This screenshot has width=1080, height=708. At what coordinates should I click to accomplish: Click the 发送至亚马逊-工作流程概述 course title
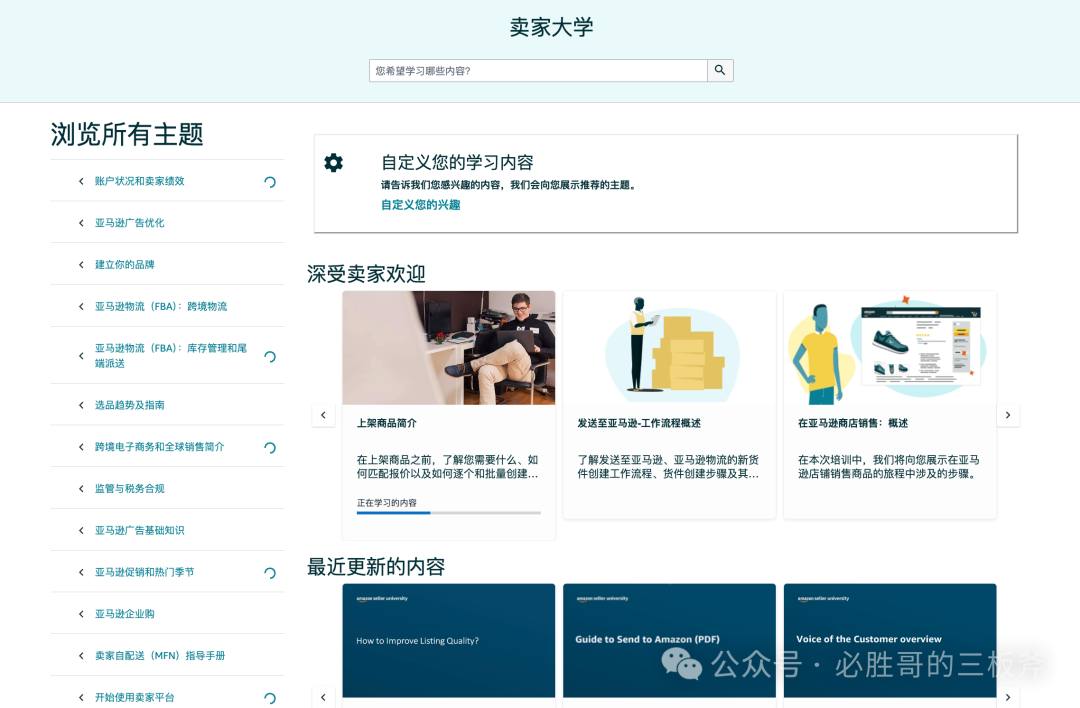coord(639,423)
